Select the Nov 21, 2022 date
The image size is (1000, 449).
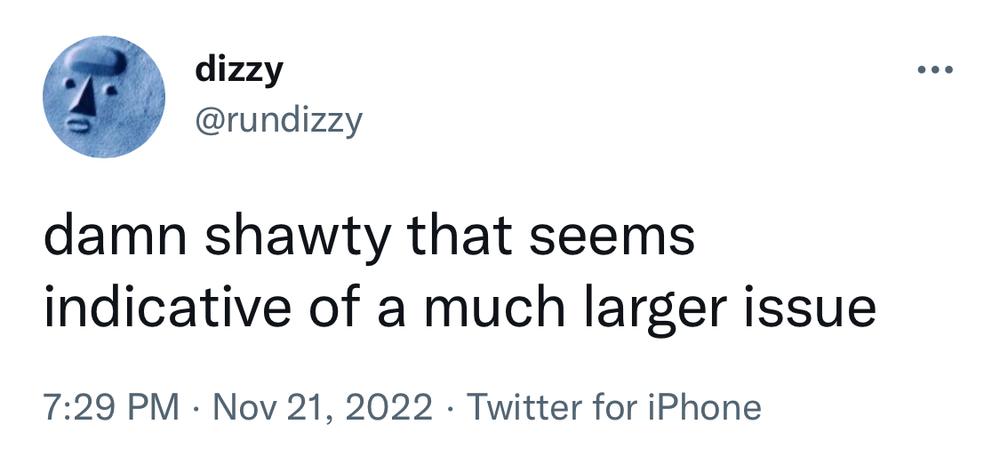[323, 406]
